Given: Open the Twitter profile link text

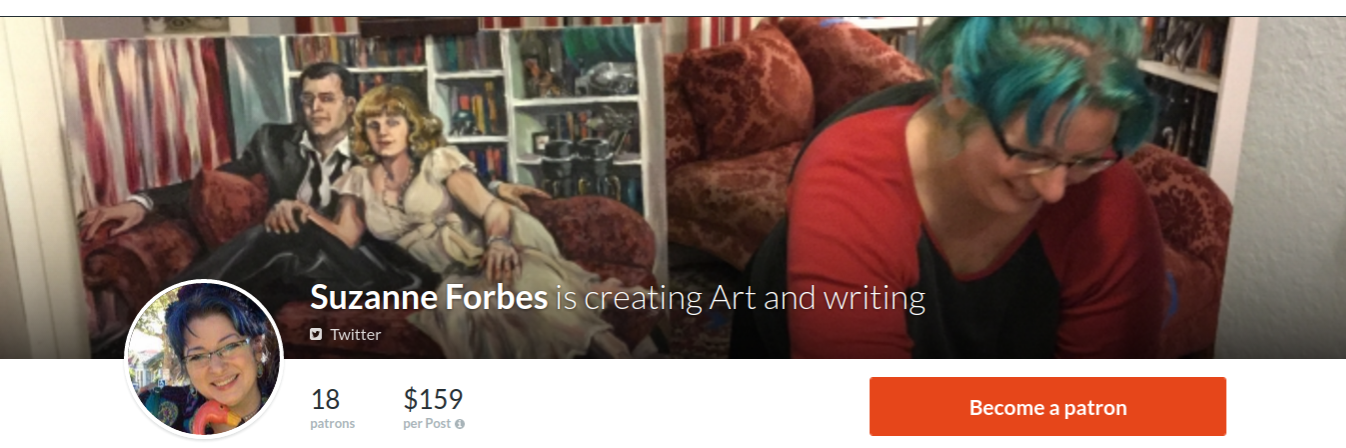Looking at the screenshot, I should click(355, 334).
